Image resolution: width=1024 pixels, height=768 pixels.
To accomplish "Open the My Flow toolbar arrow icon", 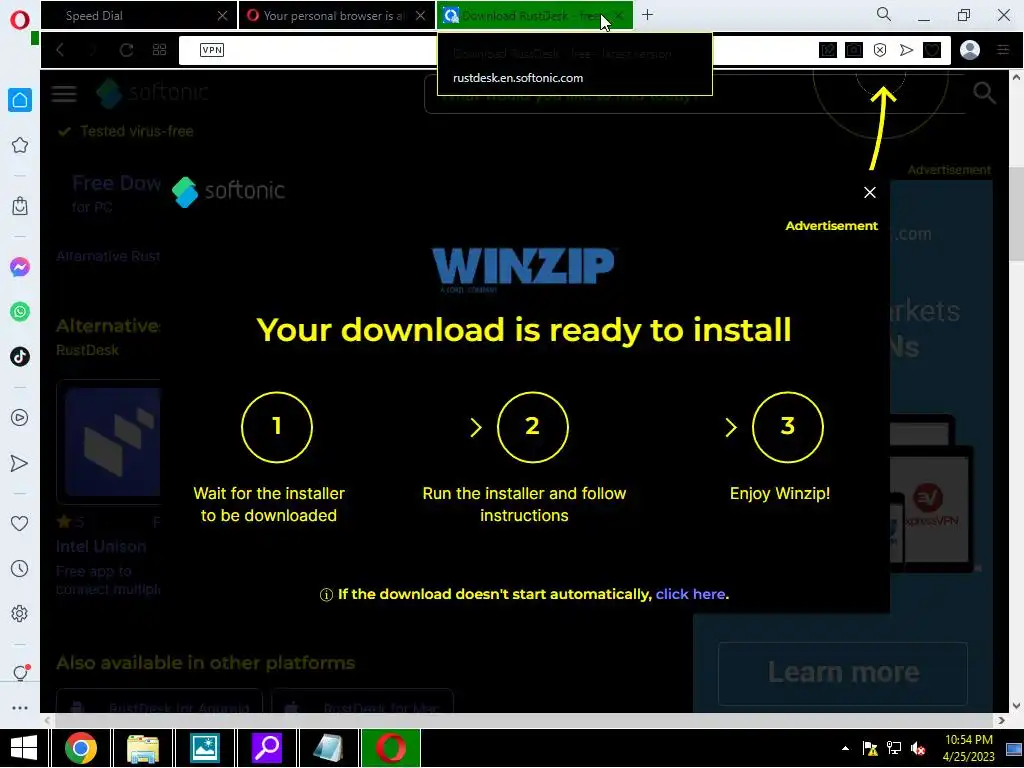I will tap(906, 50).
